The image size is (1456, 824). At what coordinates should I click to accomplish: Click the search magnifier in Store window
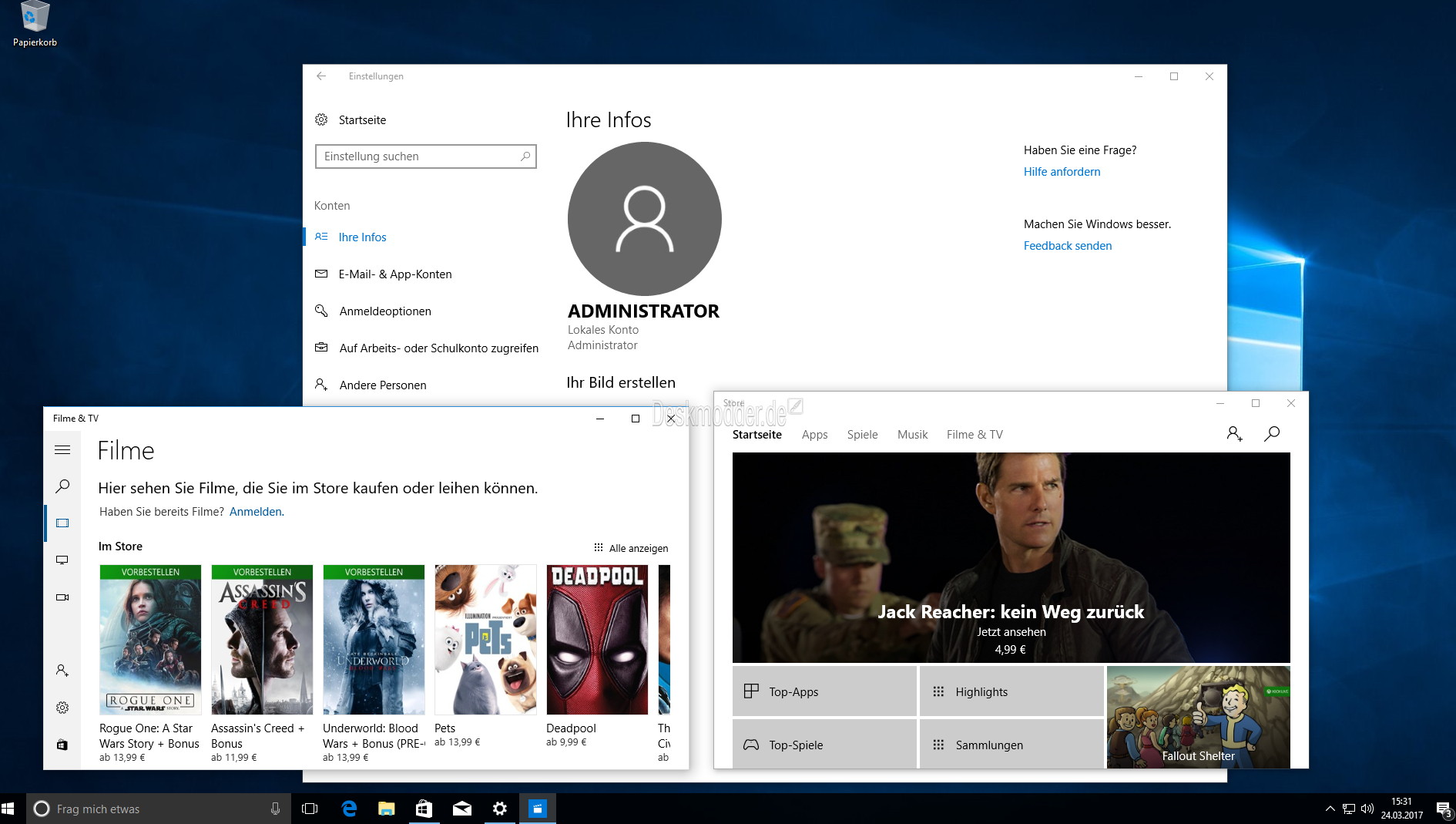pyautogui.click(x=1272, y=434)
